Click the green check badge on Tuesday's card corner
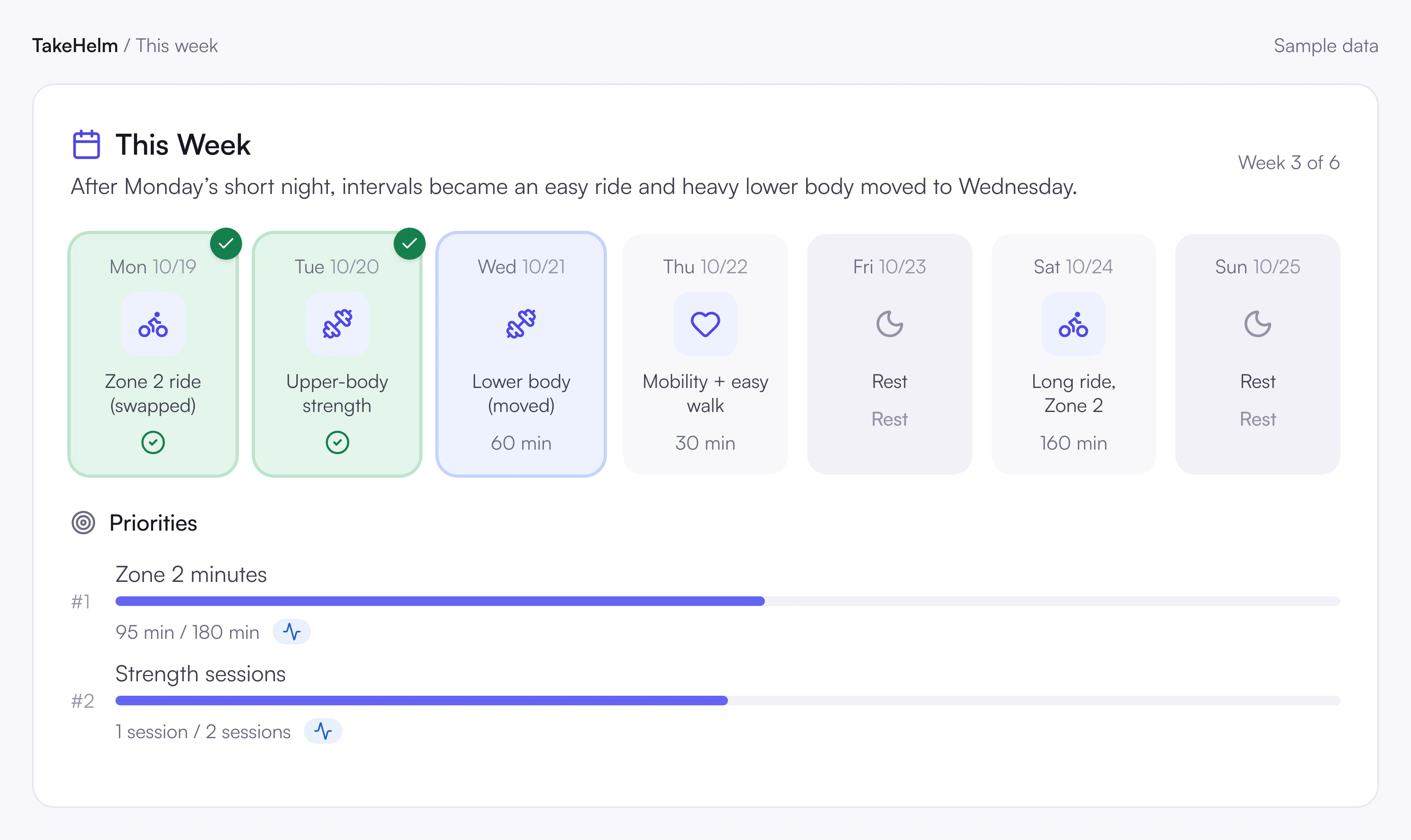Screen dimensions: 1411x840 pyautogui.click(x=410, y=243)
